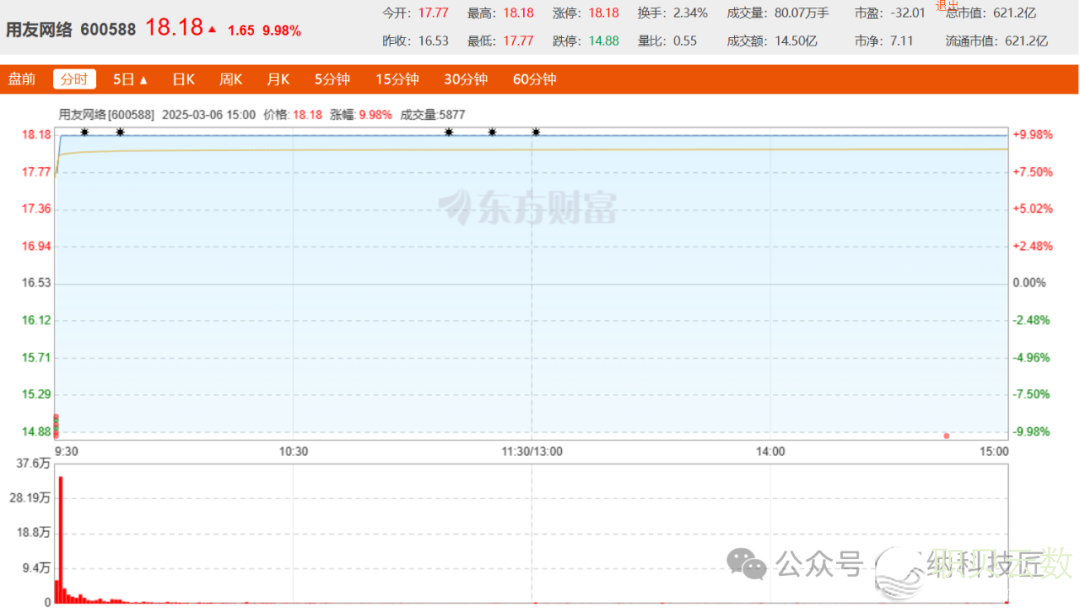Screen dimensions: 1080x608
Task: Select the 15分钟 interval tab
Action: [x=397, y=79]
